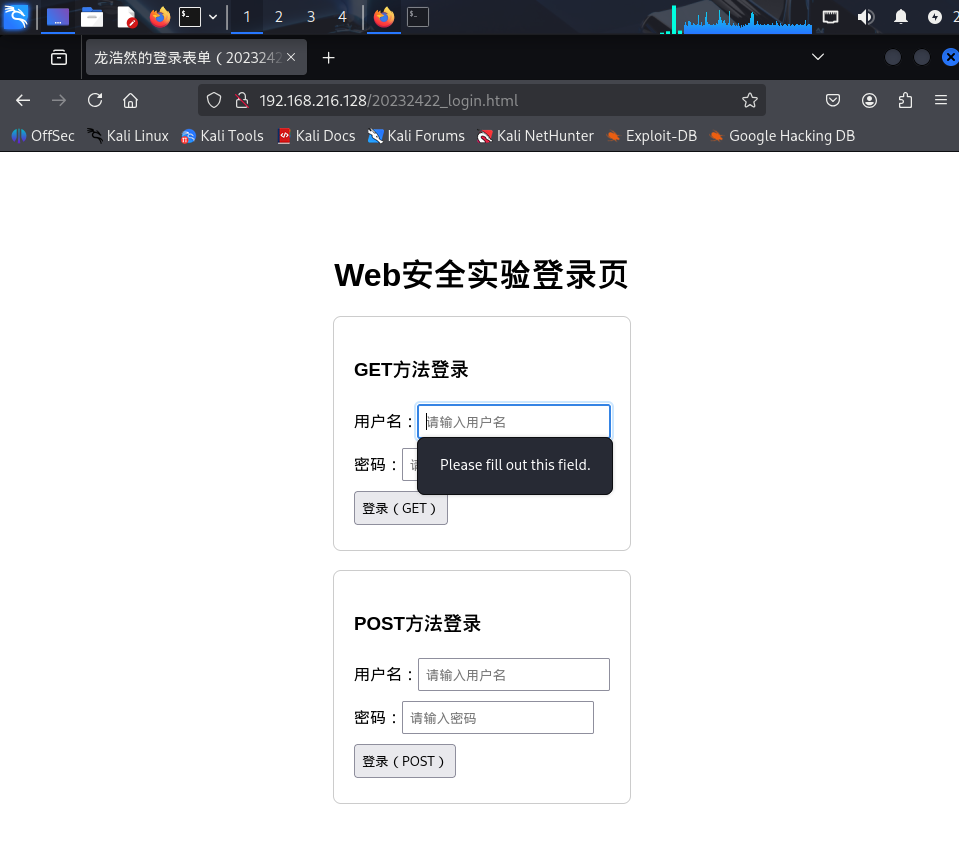Focus the POST form username field

point(514,675)
